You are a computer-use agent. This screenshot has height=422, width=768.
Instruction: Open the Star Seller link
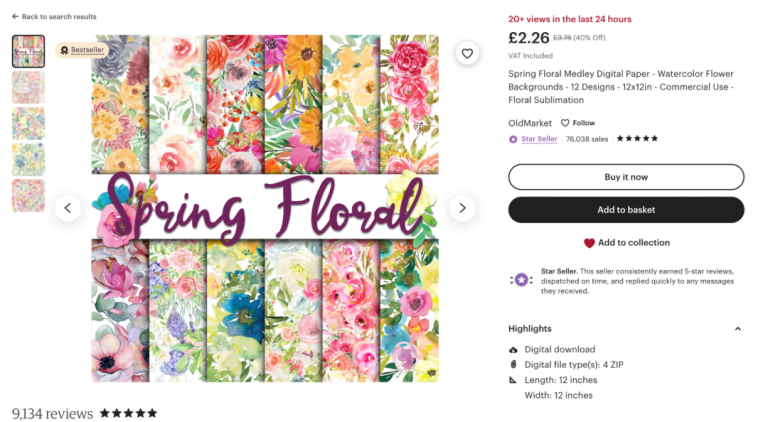click(539, 139)
